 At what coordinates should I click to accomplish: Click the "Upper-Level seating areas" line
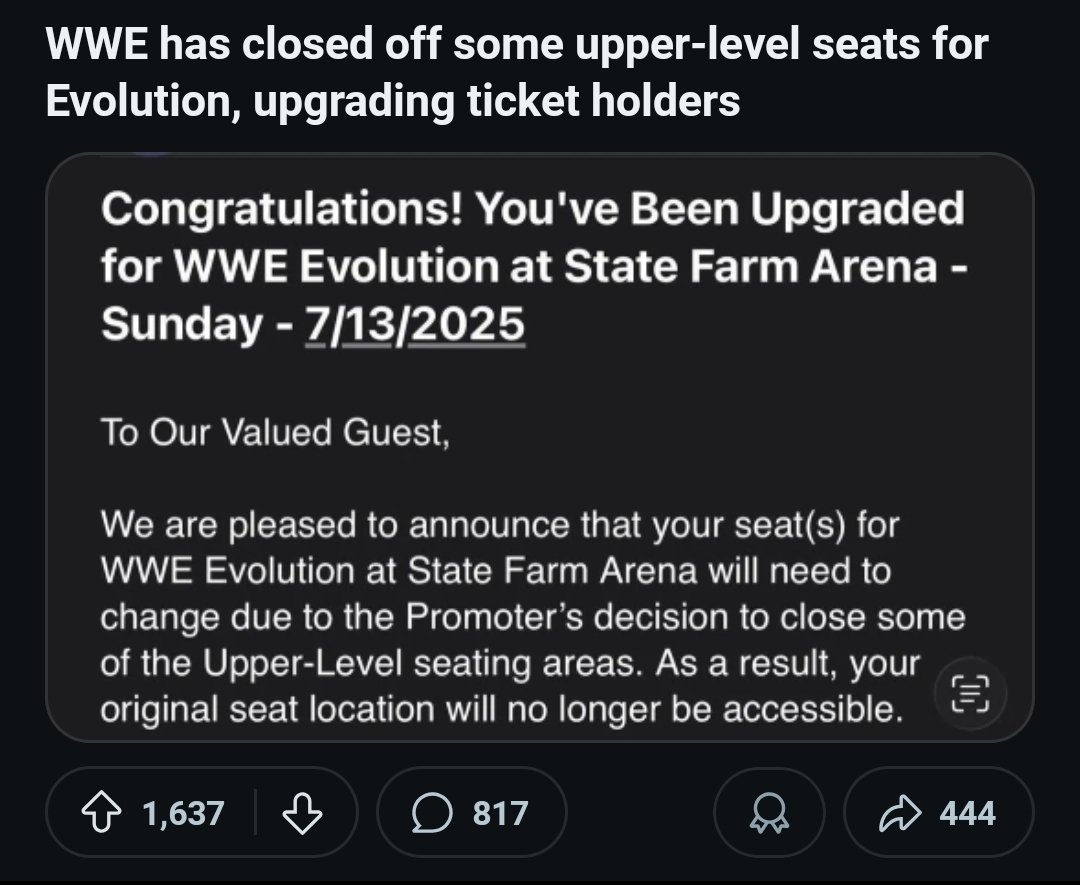click(x=509, y=663)
